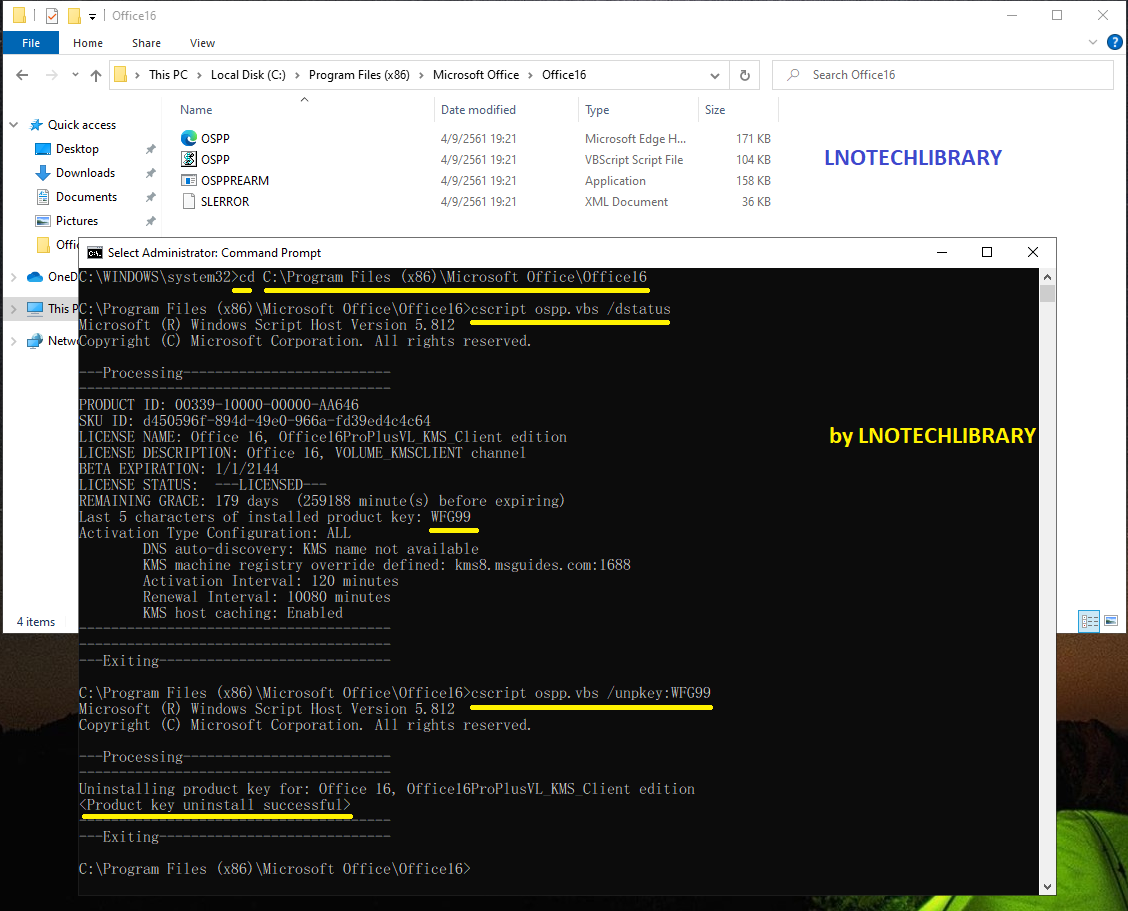Go back using the back arrow
Viewport: 1128px width, 911px height.
click(x=22, y=75)
